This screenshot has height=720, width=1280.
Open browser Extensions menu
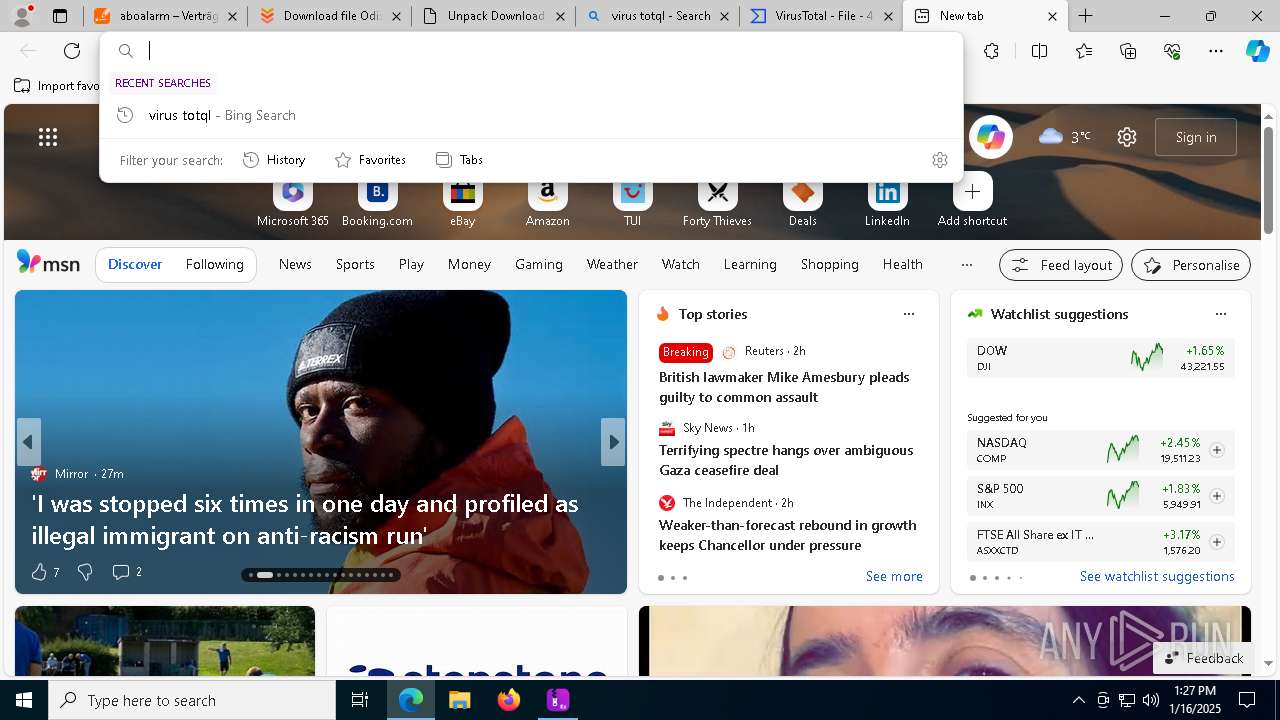[x=991, y=51]
